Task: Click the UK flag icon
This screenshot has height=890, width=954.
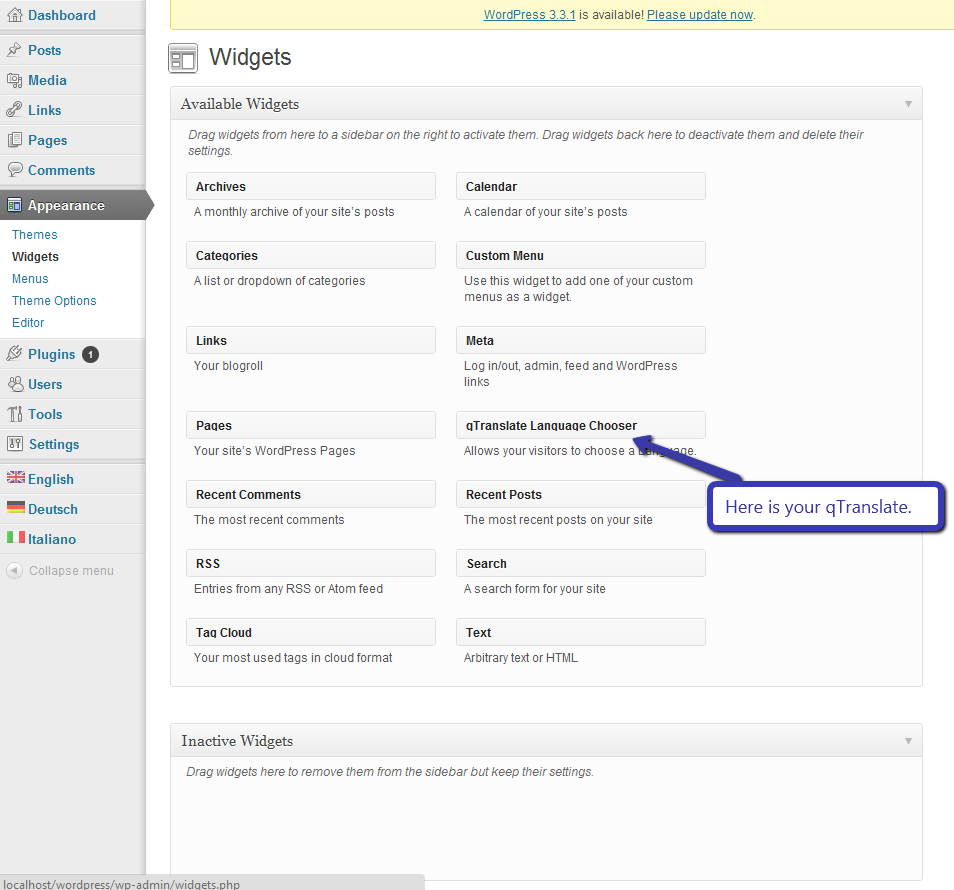Action: tap(16, 478)
